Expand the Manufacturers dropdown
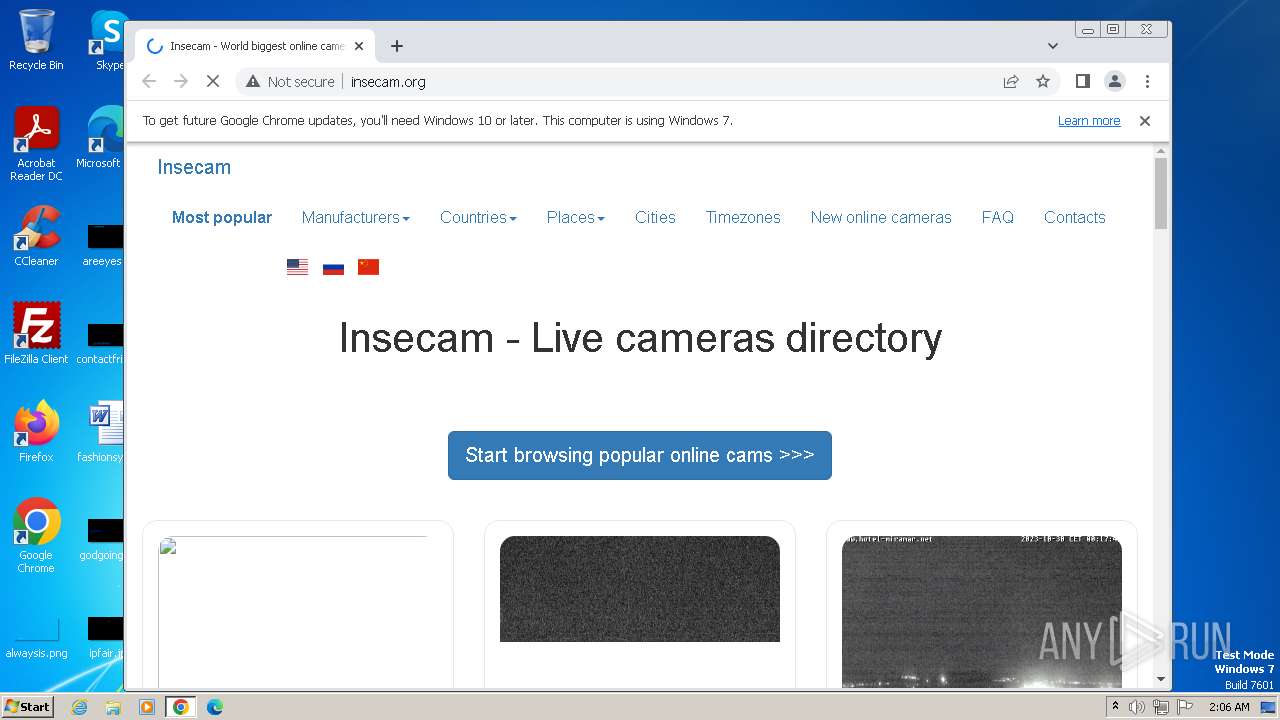The height and width of the screenshot is (720, 1280). point(356,217)
